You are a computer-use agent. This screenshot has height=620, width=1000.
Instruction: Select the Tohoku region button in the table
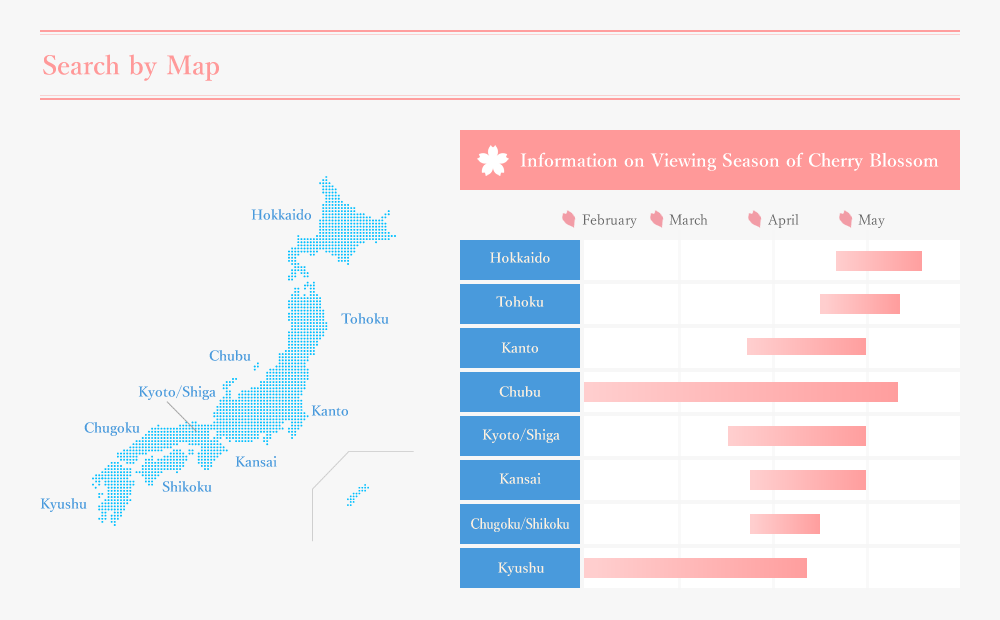click(520, 304)
